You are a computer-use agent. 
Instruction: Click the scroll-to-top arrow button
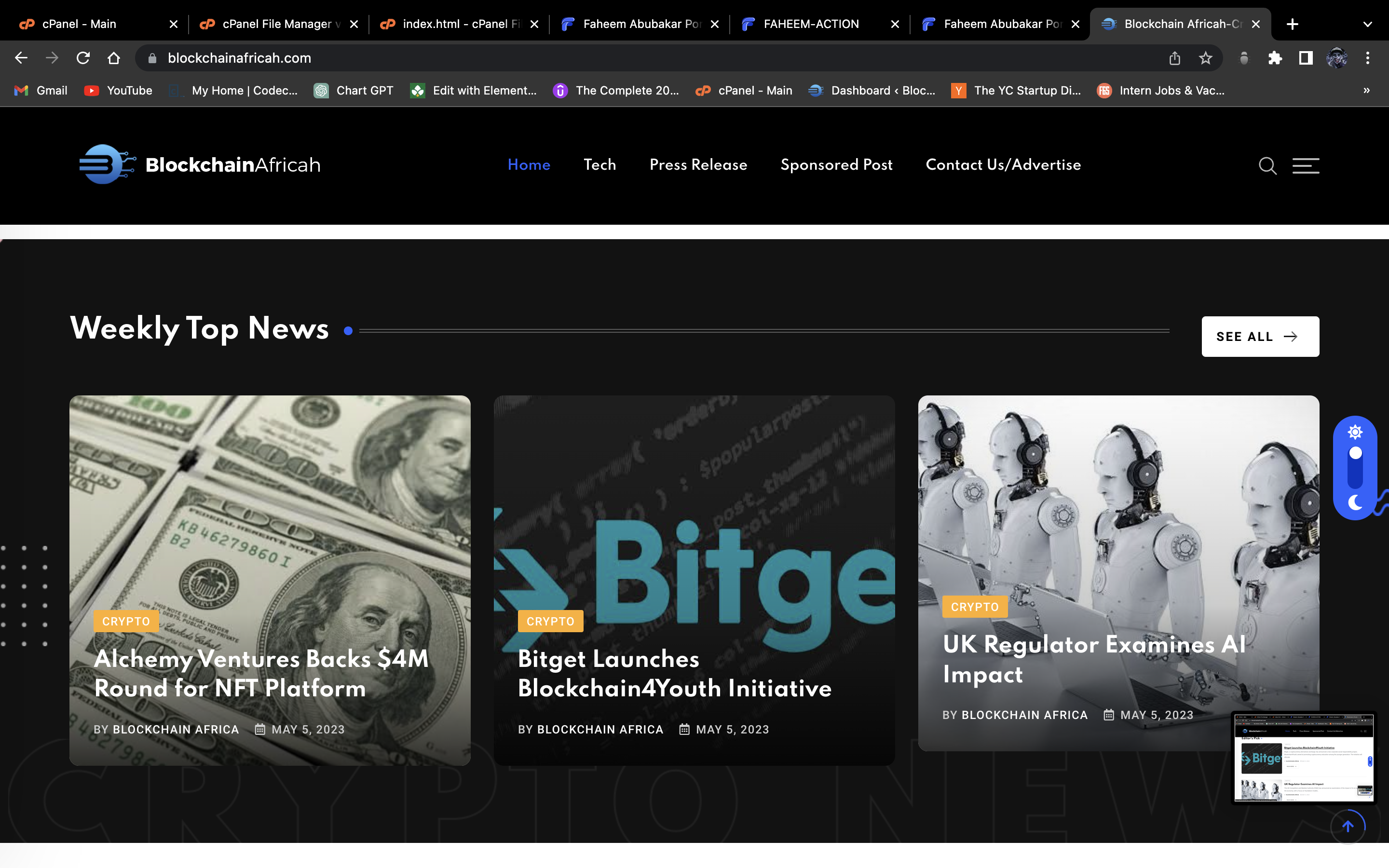click(1348, 826)
